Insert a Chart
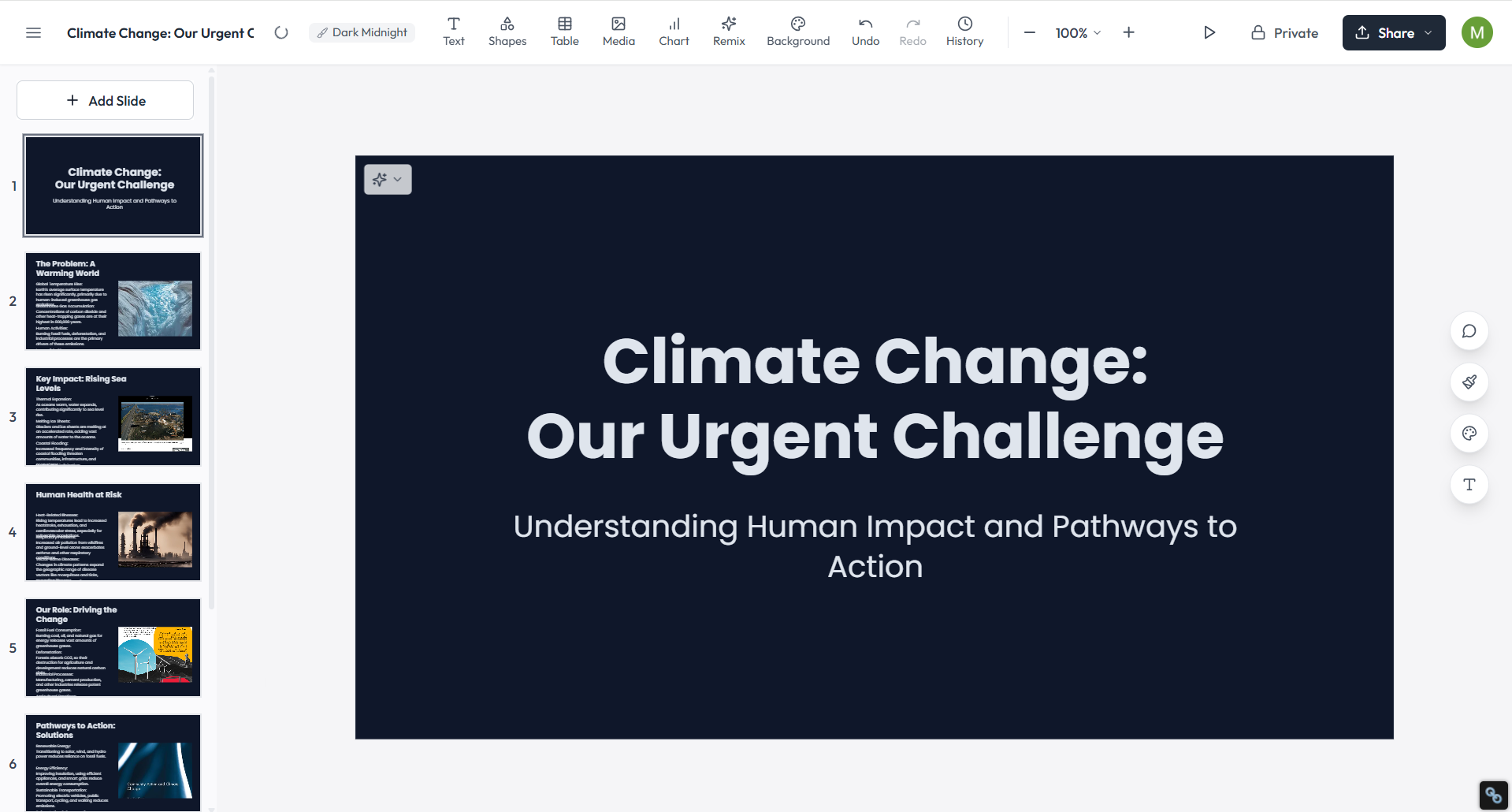Screen dimensions: 1512x812 674,32
